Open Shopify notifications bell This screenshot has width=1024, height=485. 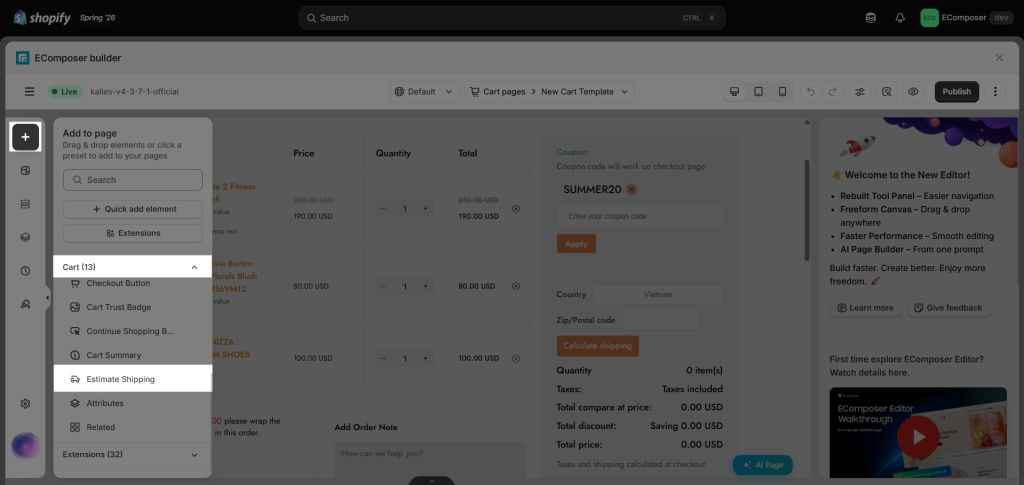coord(900,18)
